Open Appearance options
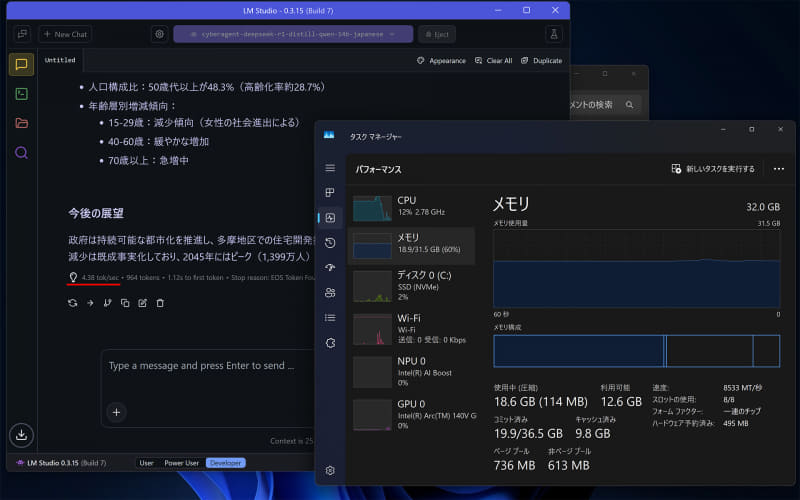This screenshot has height=500, width=800. pos(441,61)
